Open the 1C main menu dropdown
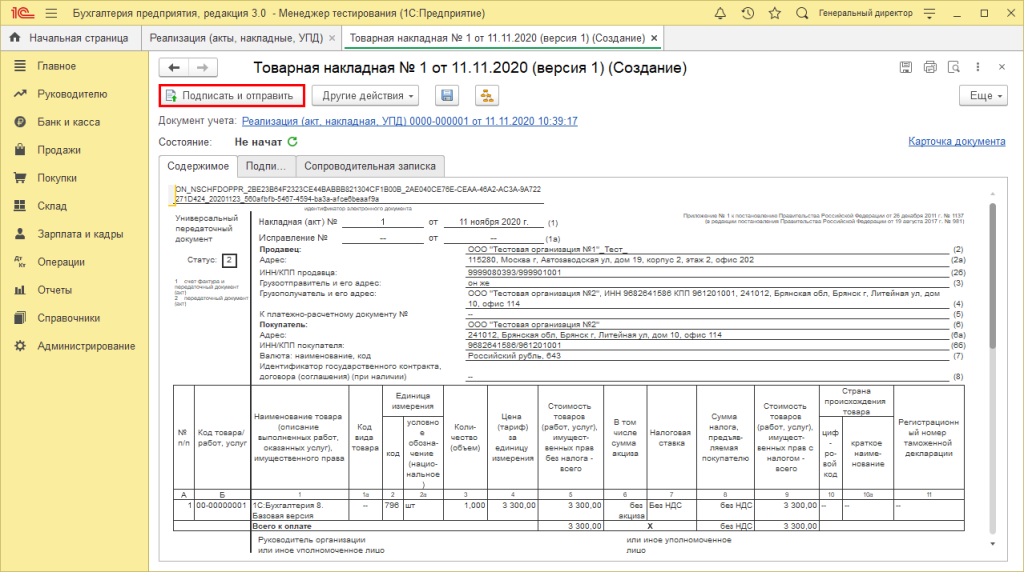Screen dimensions: 1024x572 click(x=51, y=13)
